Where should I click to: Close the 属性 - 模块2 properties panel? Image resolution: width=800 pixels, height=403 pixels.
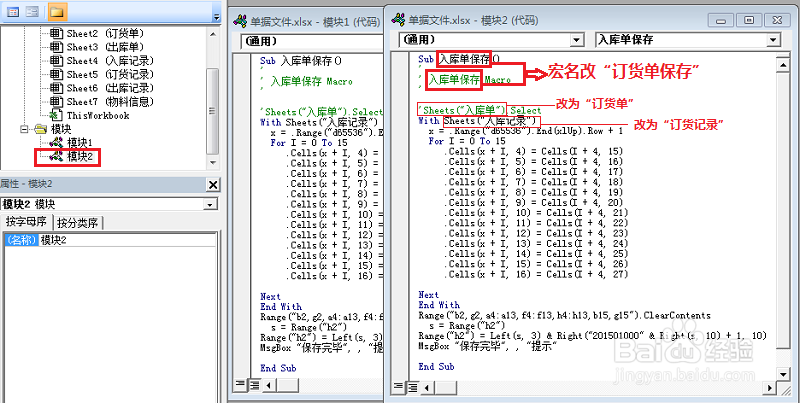(x=214, y=185)
